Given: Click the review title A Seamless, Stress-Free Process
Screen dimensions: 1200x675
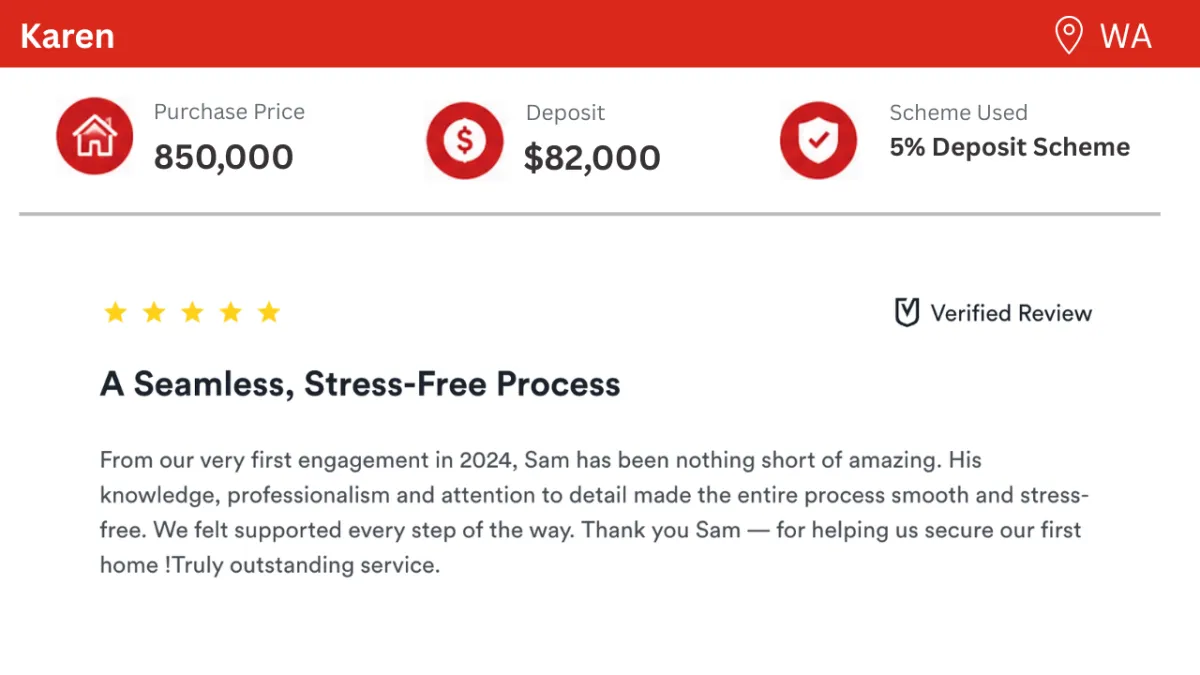Looking at the screenshot, I should click(360, 384).
